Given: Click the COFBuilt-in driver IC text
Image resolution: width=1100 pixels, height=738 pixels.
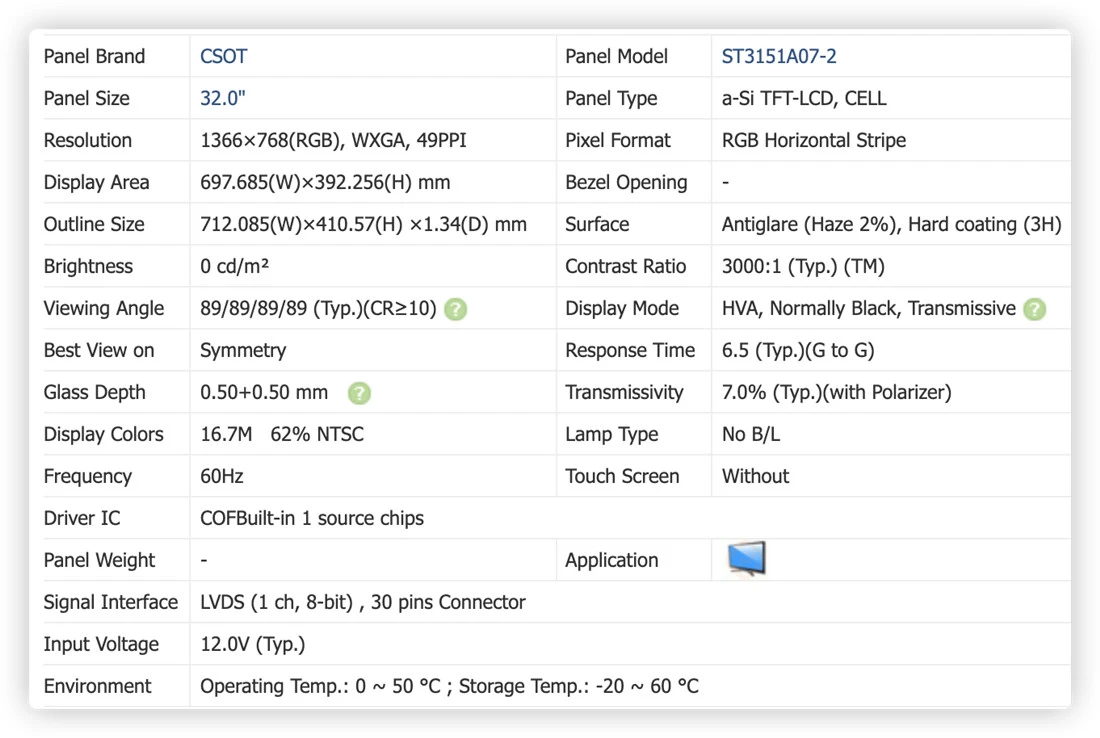Looking at the screenshot, I should [311, 518].
